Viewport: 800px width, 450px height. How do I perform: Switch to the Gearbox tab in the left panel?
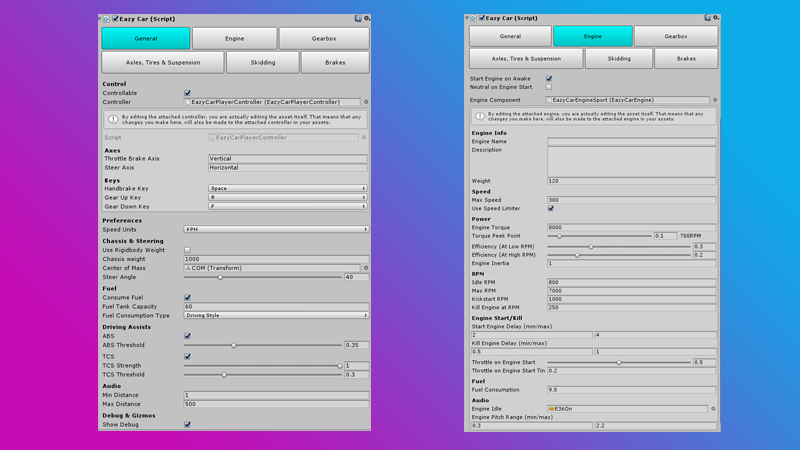(324, 38)
